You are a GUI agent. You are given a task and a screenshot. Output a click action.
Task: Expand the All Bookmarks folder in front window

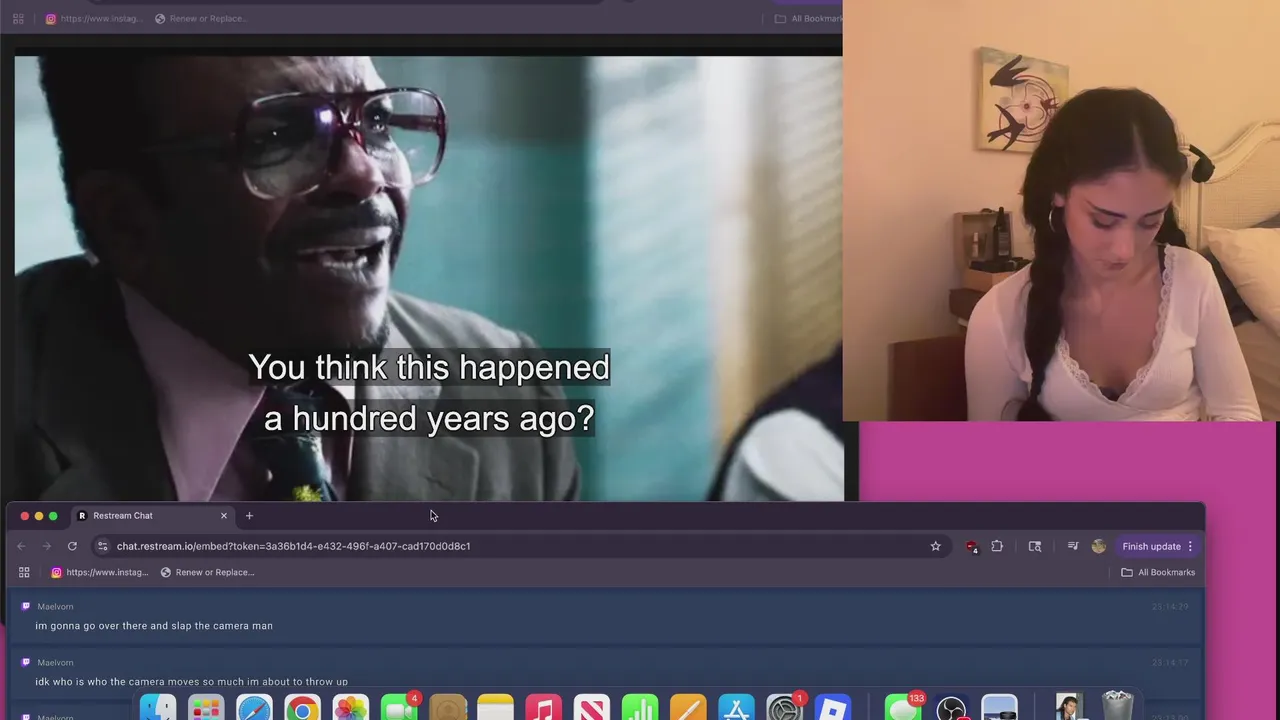1158,572
